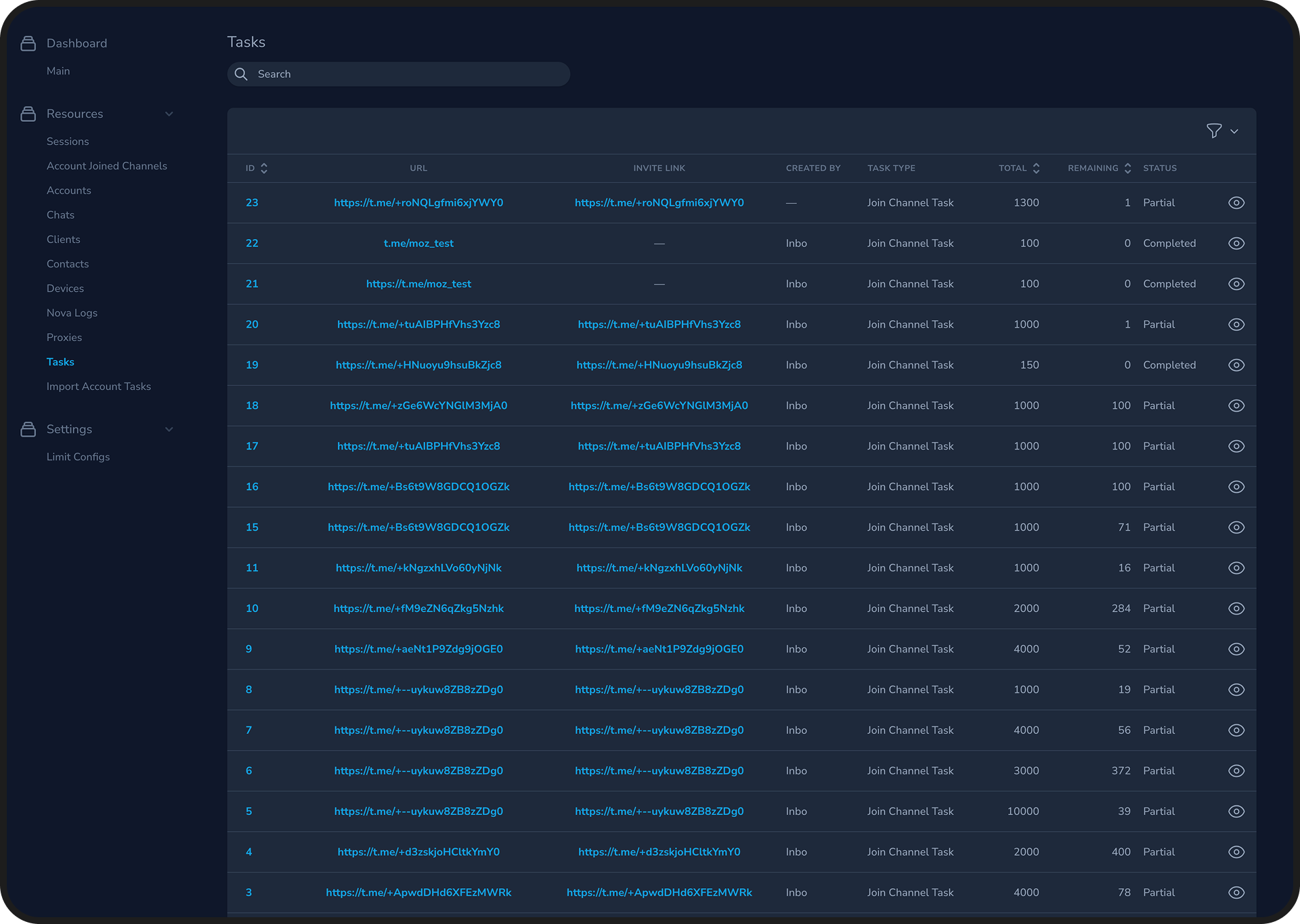Open Contacts in sidebar
This screenshot has height=924, width=1300.
tap(68, 264)
